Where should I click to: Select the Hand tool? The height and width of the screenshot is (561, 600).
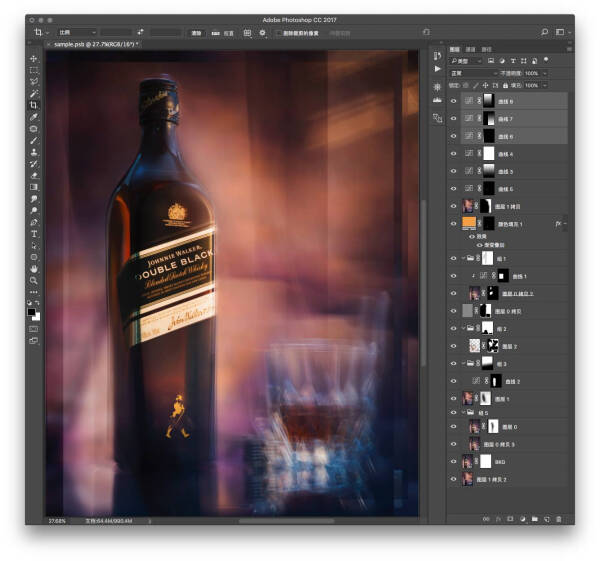tap(34, 269)
